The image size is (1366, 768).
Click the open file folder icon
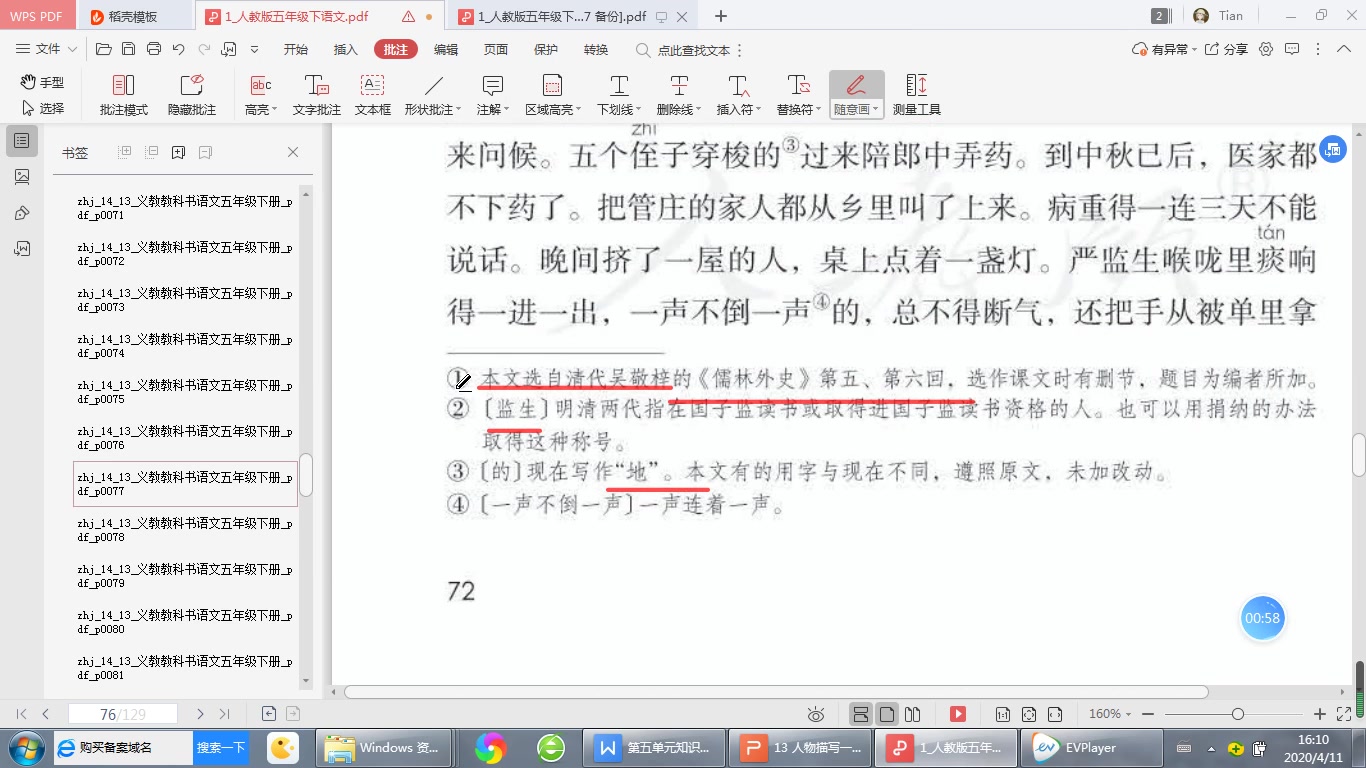(103, 49)
